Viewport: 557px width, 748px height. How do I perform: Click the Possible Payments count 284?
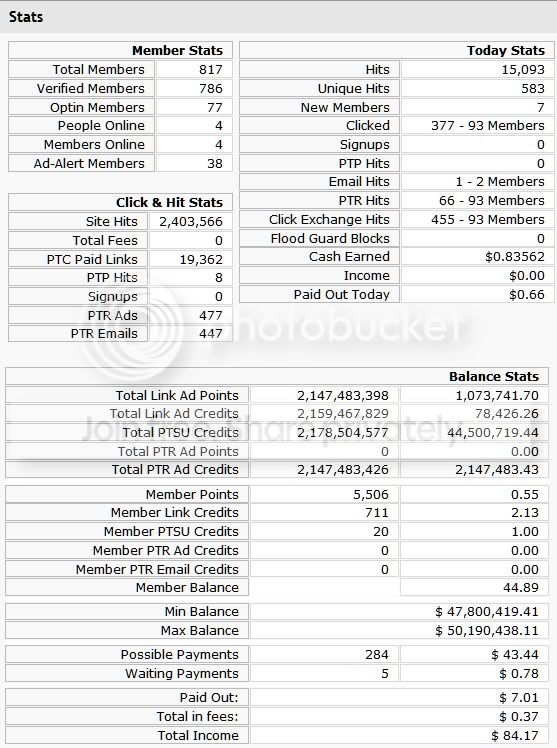tap(377, 654)
